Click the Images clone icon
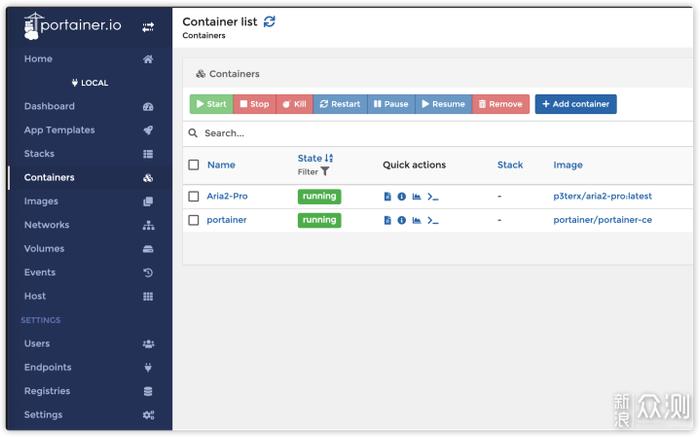 [x=148, y=201]
